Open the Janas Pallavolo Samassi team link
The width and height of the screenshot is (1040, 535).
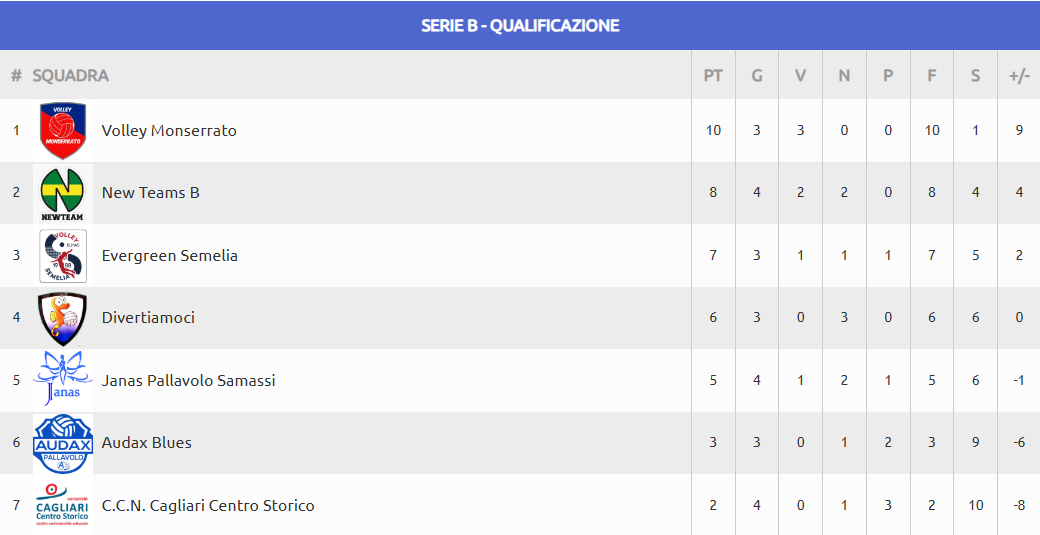(188, 381)
